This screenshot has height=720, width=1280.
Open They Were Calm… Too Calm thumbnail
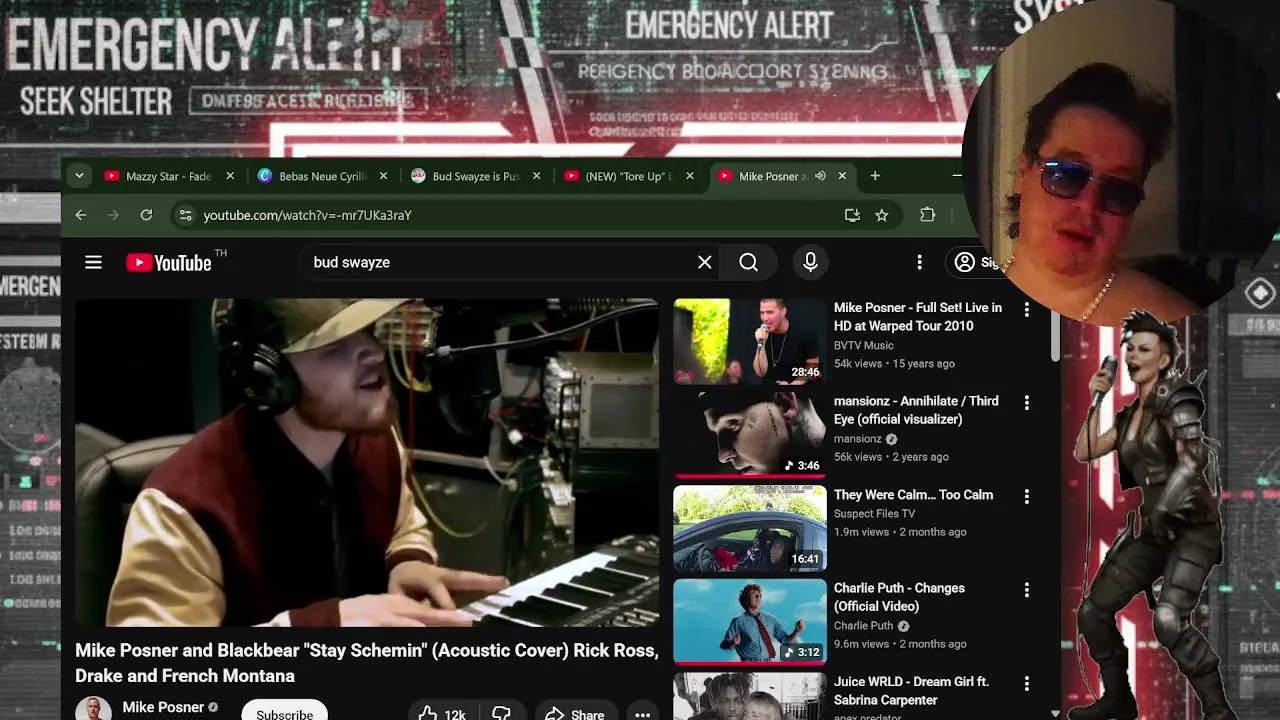point(750,528)
